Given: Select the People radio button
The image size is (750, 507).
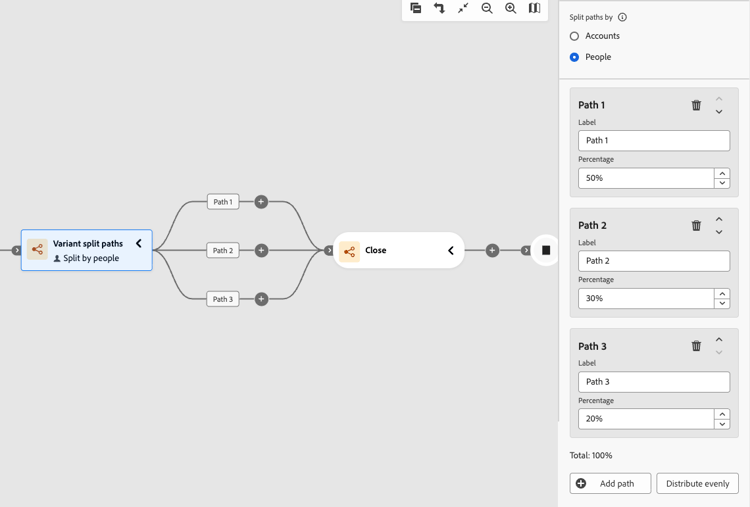Looking at the screenshot, I should pyautogui.click(x=574, y=57).
